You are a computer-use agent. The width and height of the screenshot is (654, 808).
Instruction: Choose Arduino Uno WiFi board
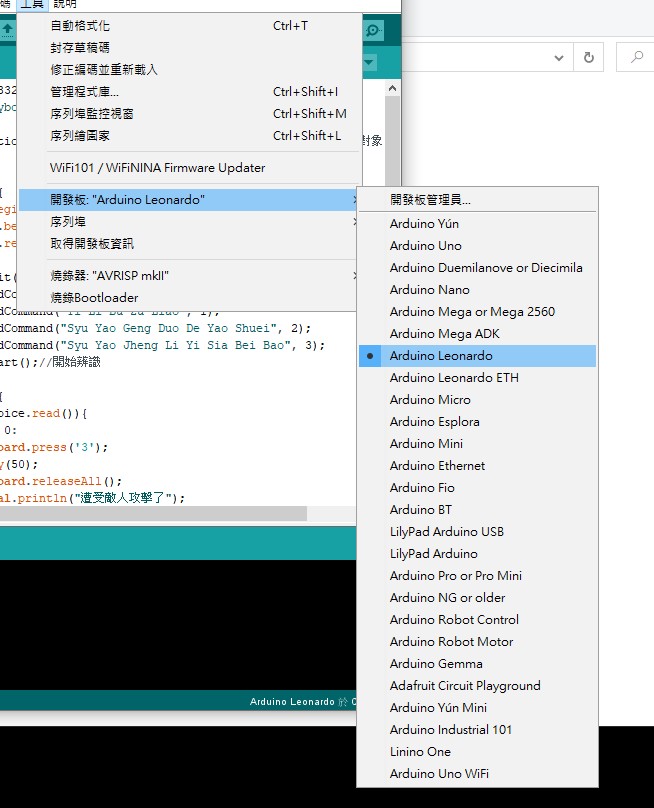tap(477, 774)
